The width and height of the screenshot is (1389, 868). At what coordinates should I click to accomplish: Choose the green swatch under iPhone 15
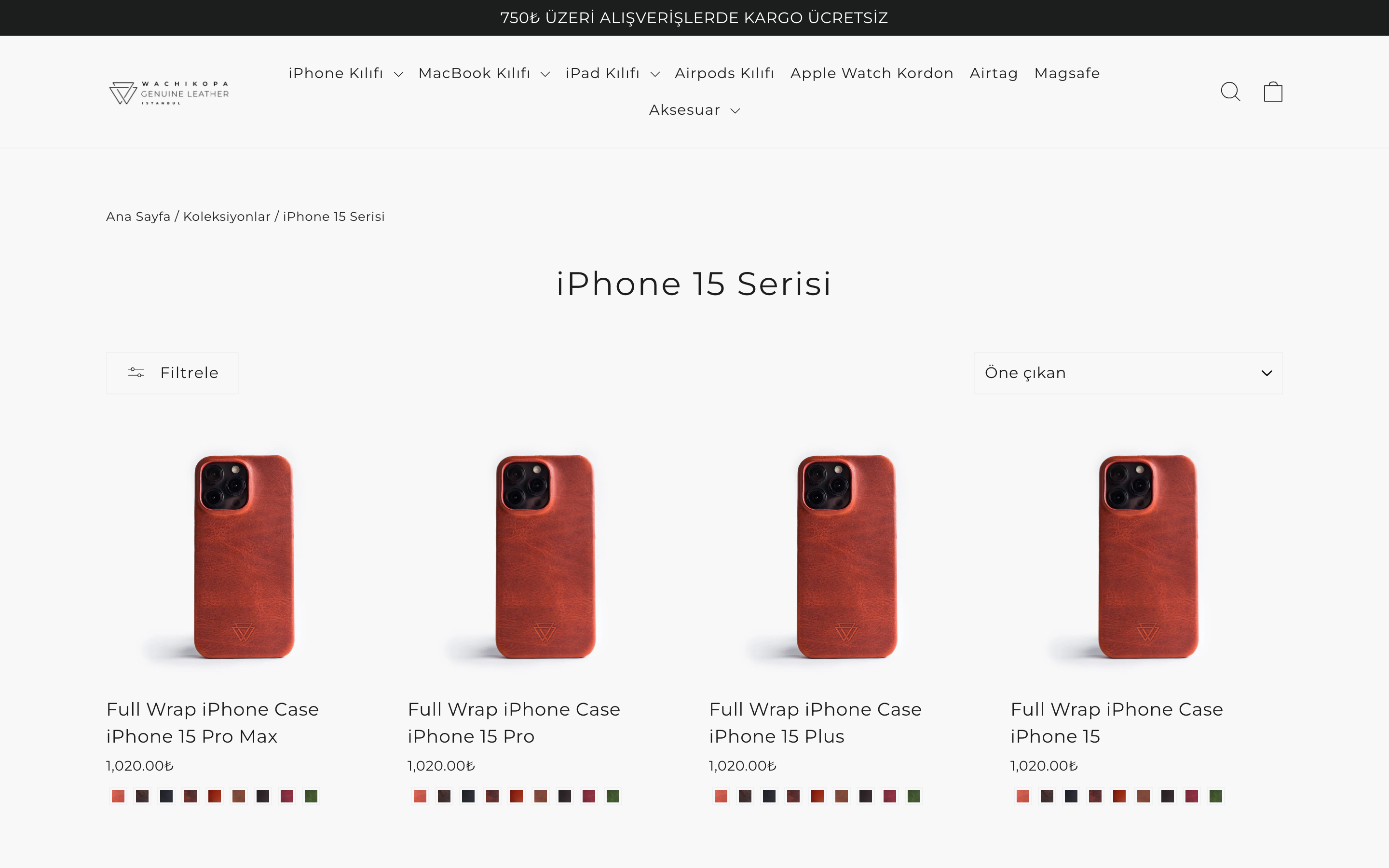coord(1215,796)
